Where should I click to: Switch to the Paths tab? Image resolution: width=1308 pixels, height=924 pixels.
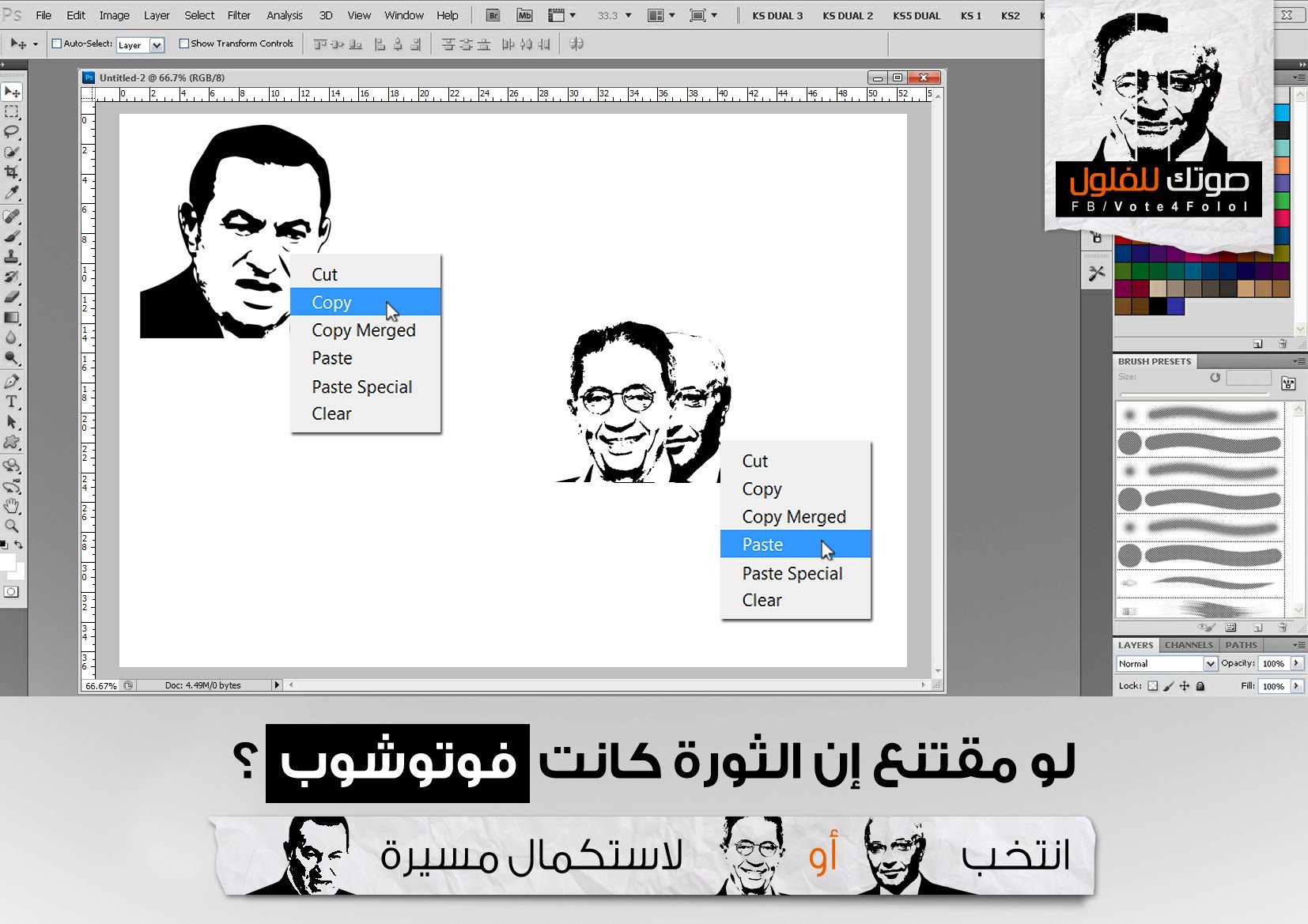(1241, 645)
